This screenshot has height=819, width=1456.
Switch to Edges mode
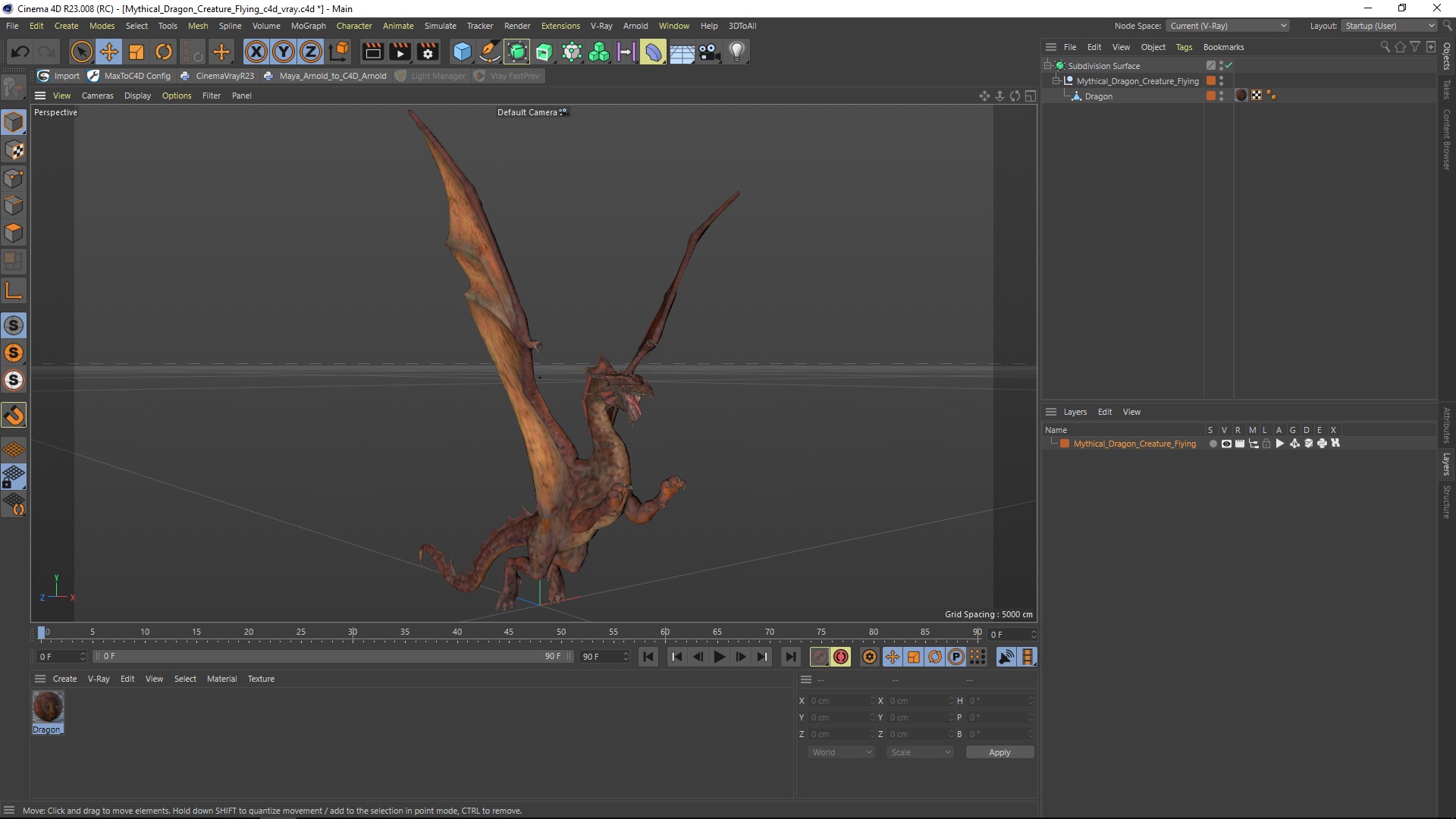pyautogui.click(x=14, y=205)
